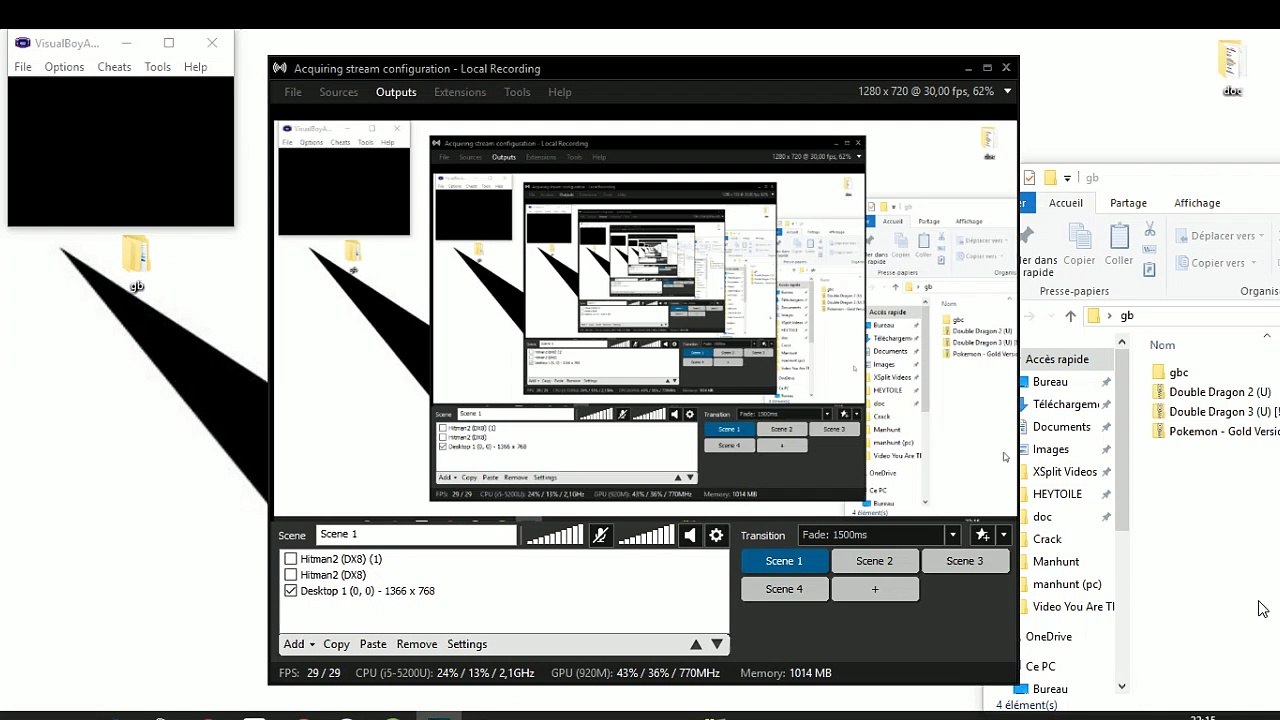Switch to Accueil tab in Explorer
This screenshot has width=1280, height=720.
click(1066, 203)
